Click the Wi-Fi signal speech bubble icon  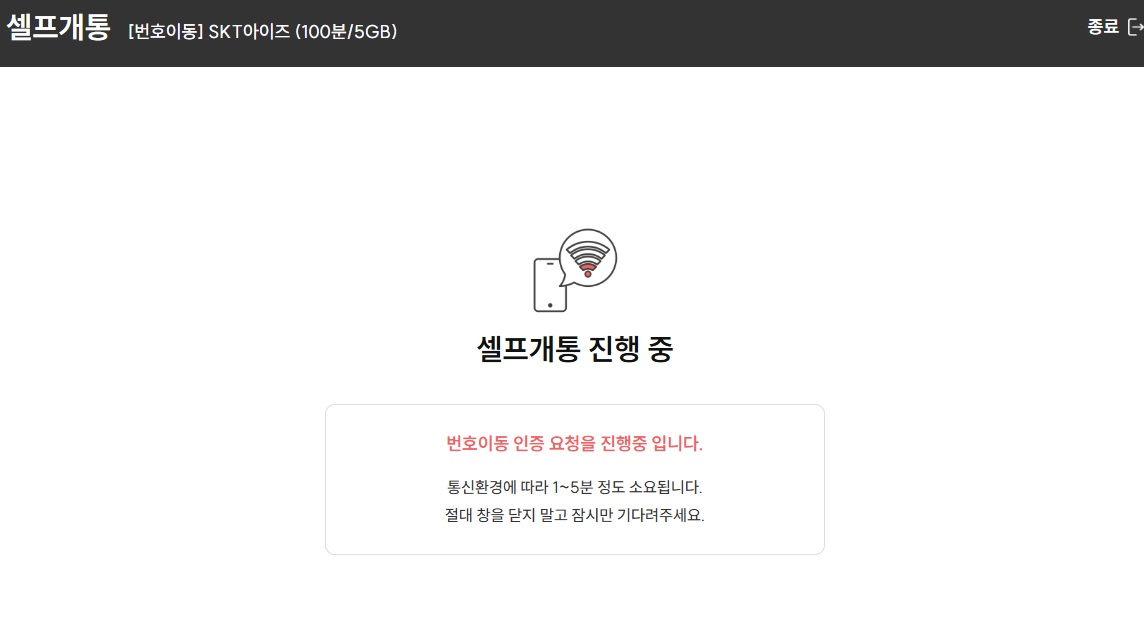point(587,258)
